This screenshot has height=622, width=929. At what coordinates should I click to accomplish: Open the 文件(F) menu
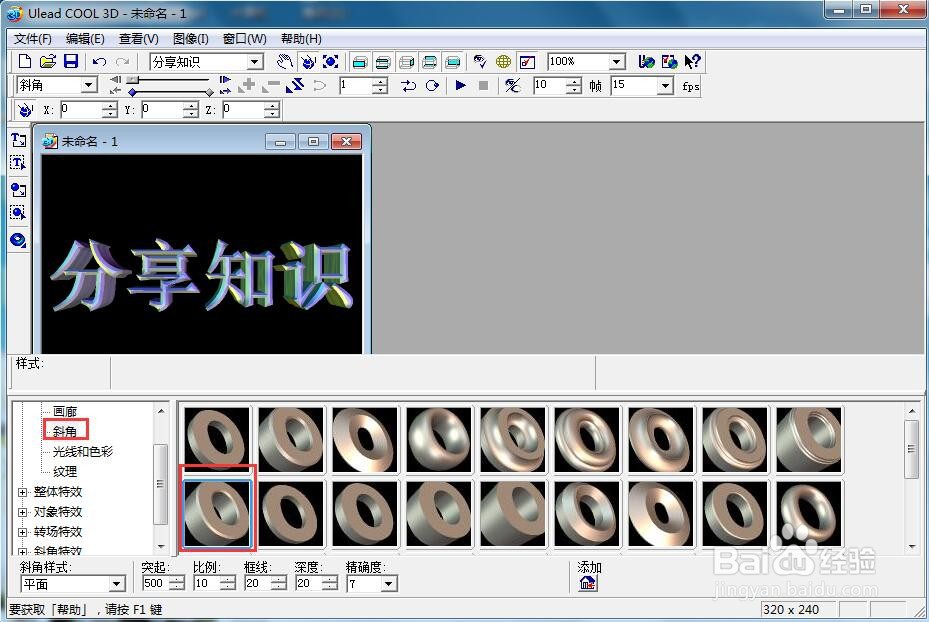click(x=33, y=39)
